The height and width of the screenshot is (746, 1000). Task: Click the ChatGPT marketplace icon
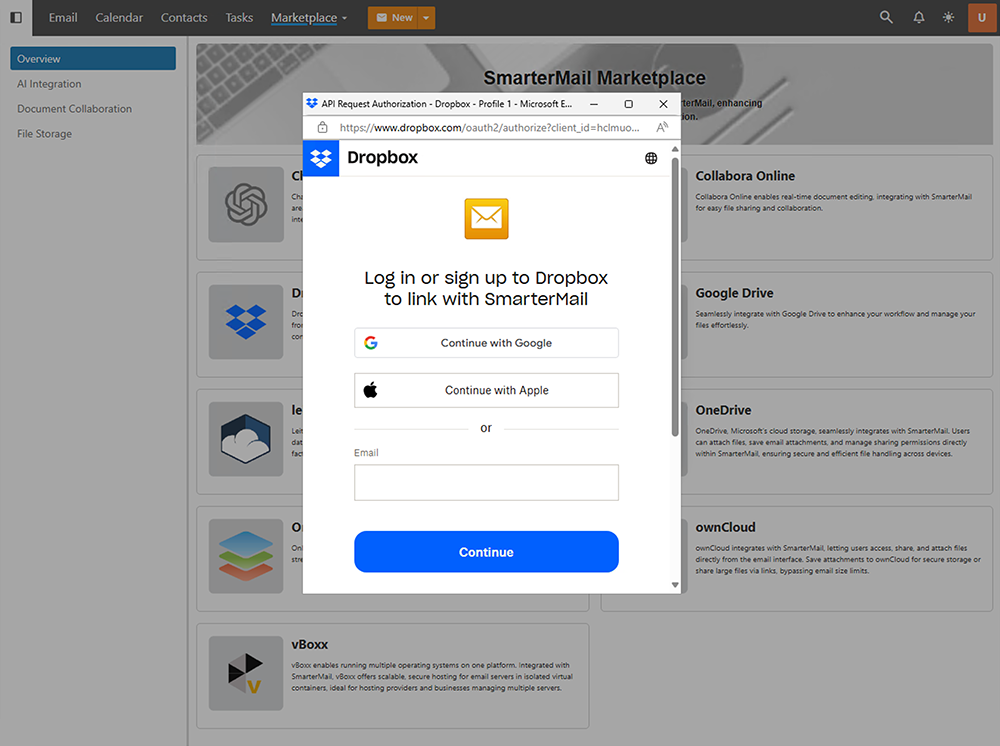(246, 204)
